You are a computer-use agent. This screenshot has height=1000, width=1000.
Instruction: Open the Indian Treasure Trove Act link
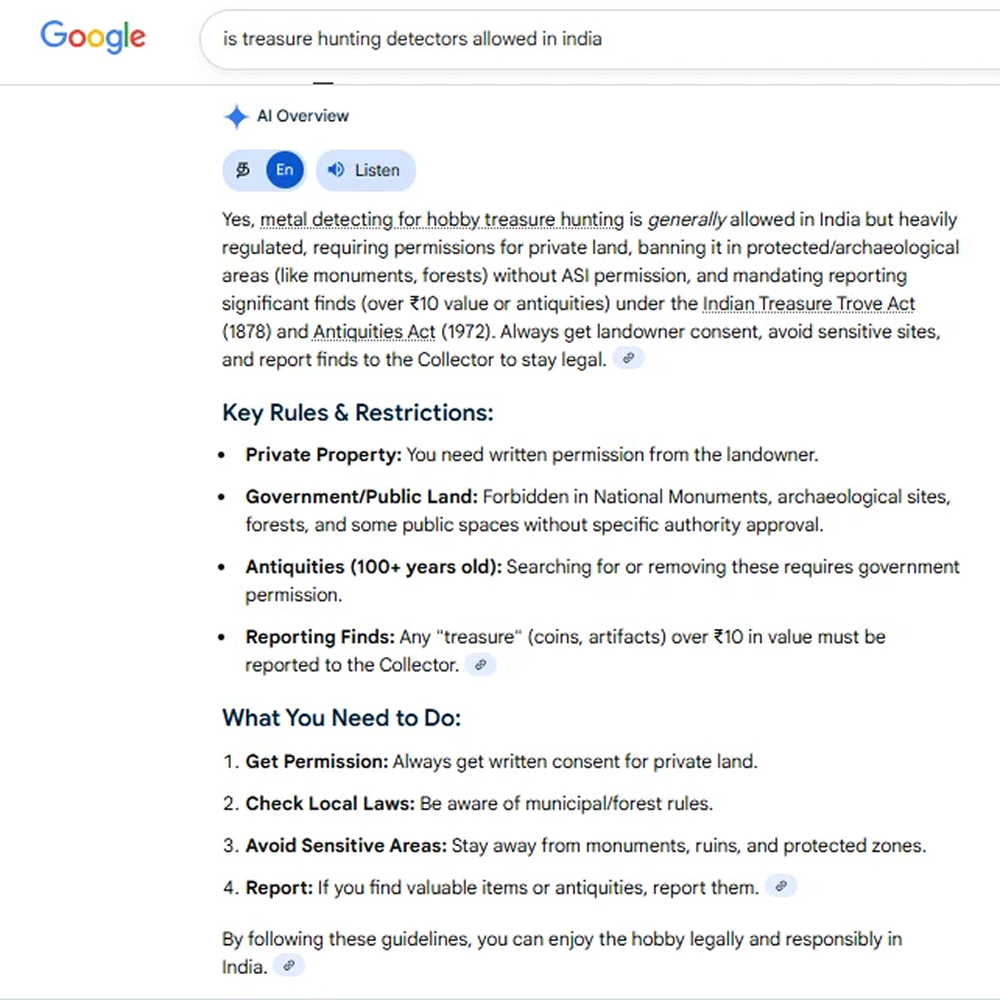tap(808, 304)
